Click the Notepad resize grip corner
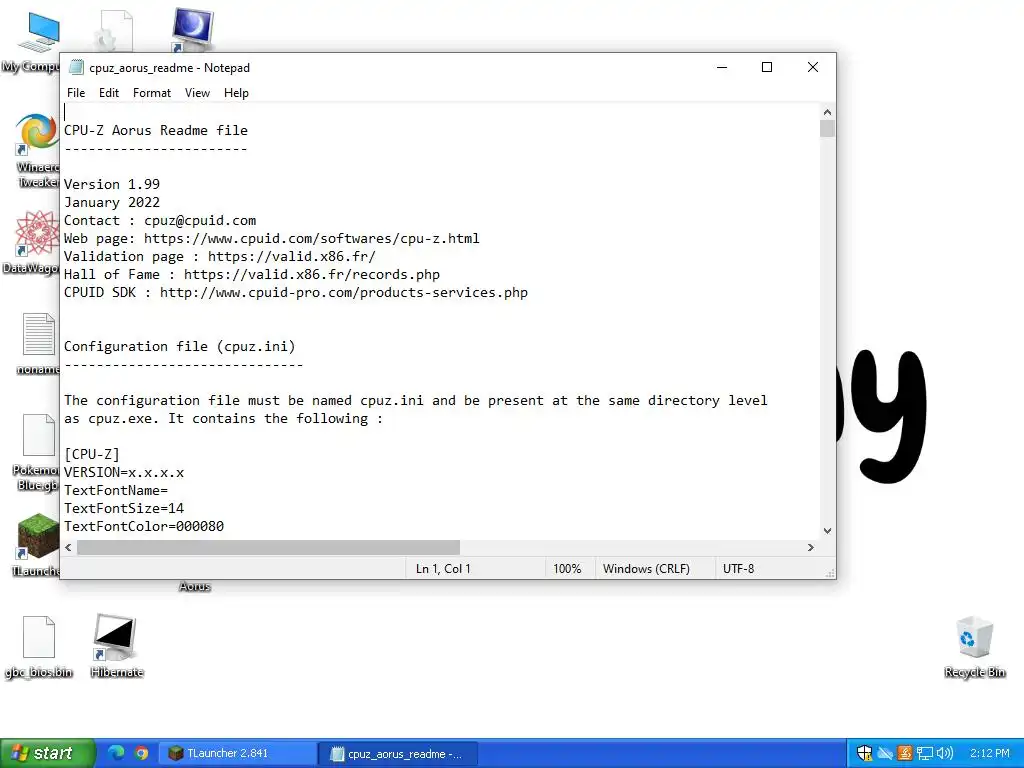 (x=830, y=573)
